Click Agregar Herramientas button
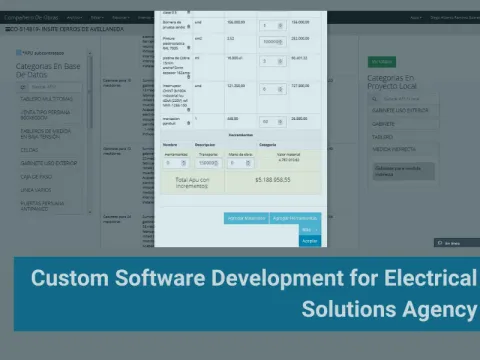This screenshot has width=480, height=360. (x=295, y=218)
